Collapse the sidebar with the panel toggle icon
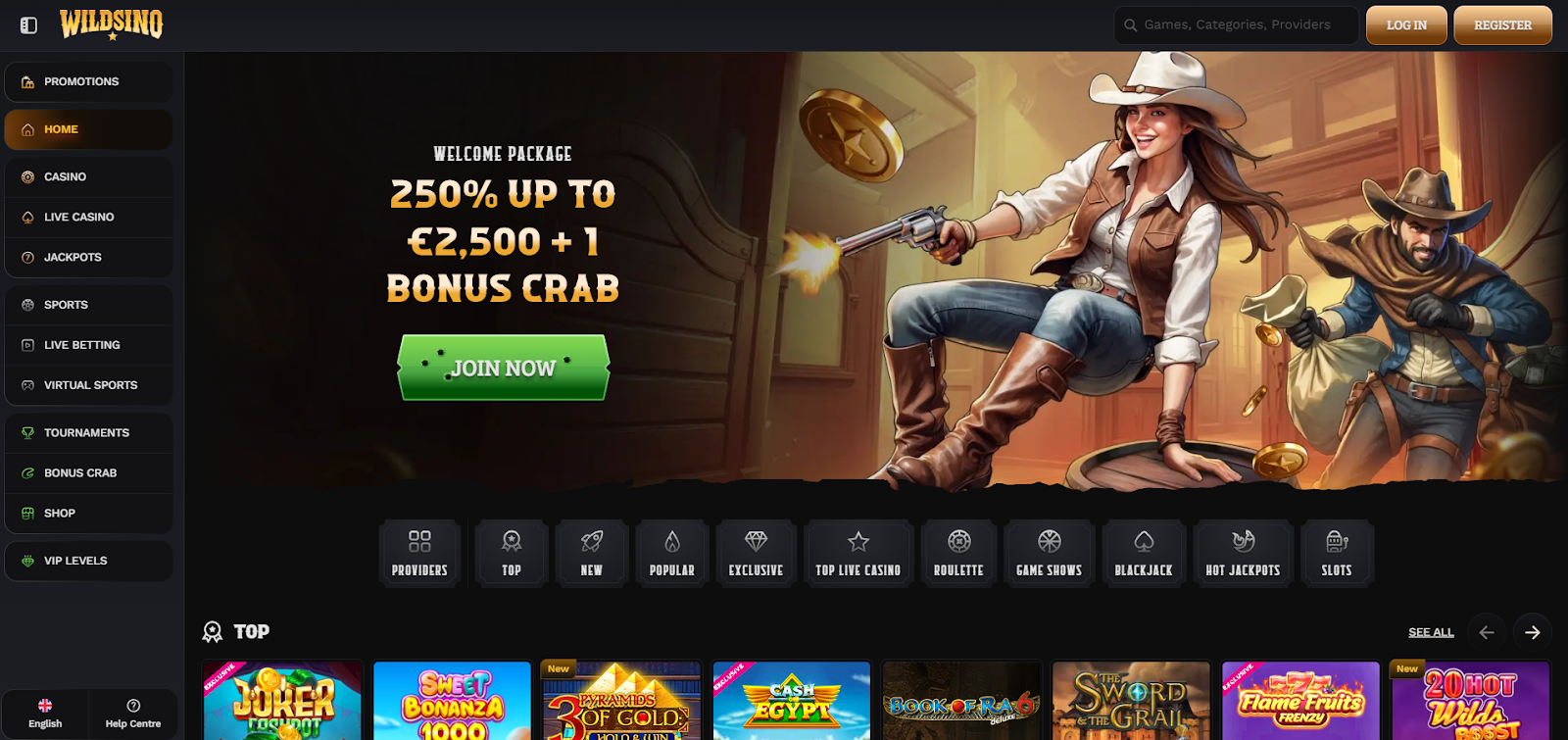The image size is (1568, 740). coord(28,25)
